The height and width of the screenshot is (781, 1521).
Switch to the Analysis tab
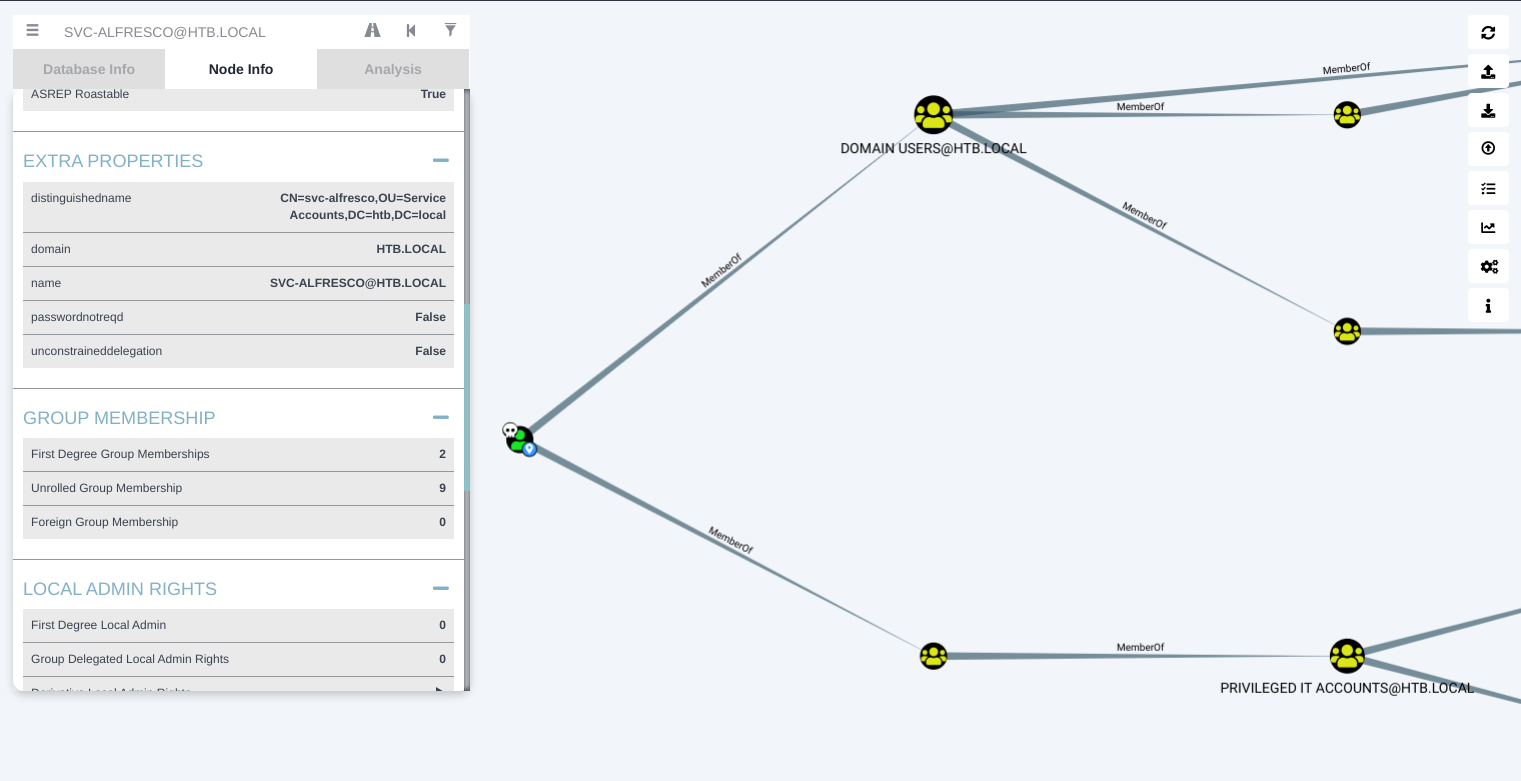coord(393,69)
